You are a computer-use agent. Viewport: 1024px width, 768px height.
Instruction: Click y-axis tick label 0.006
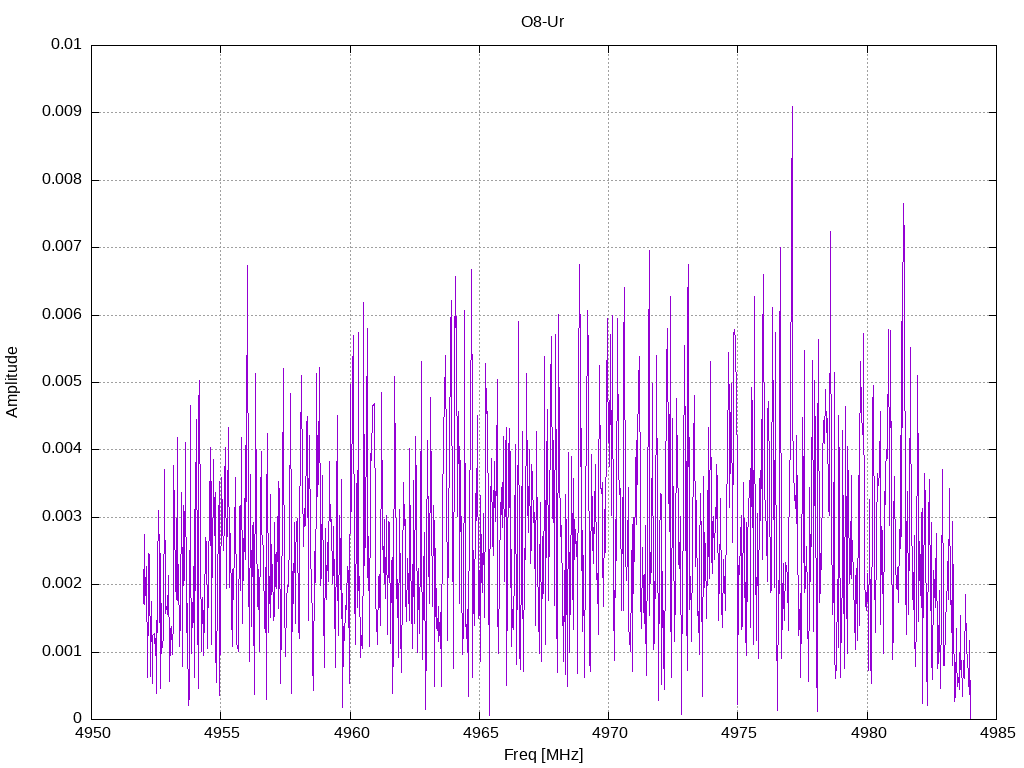click(x=62, y=314)
